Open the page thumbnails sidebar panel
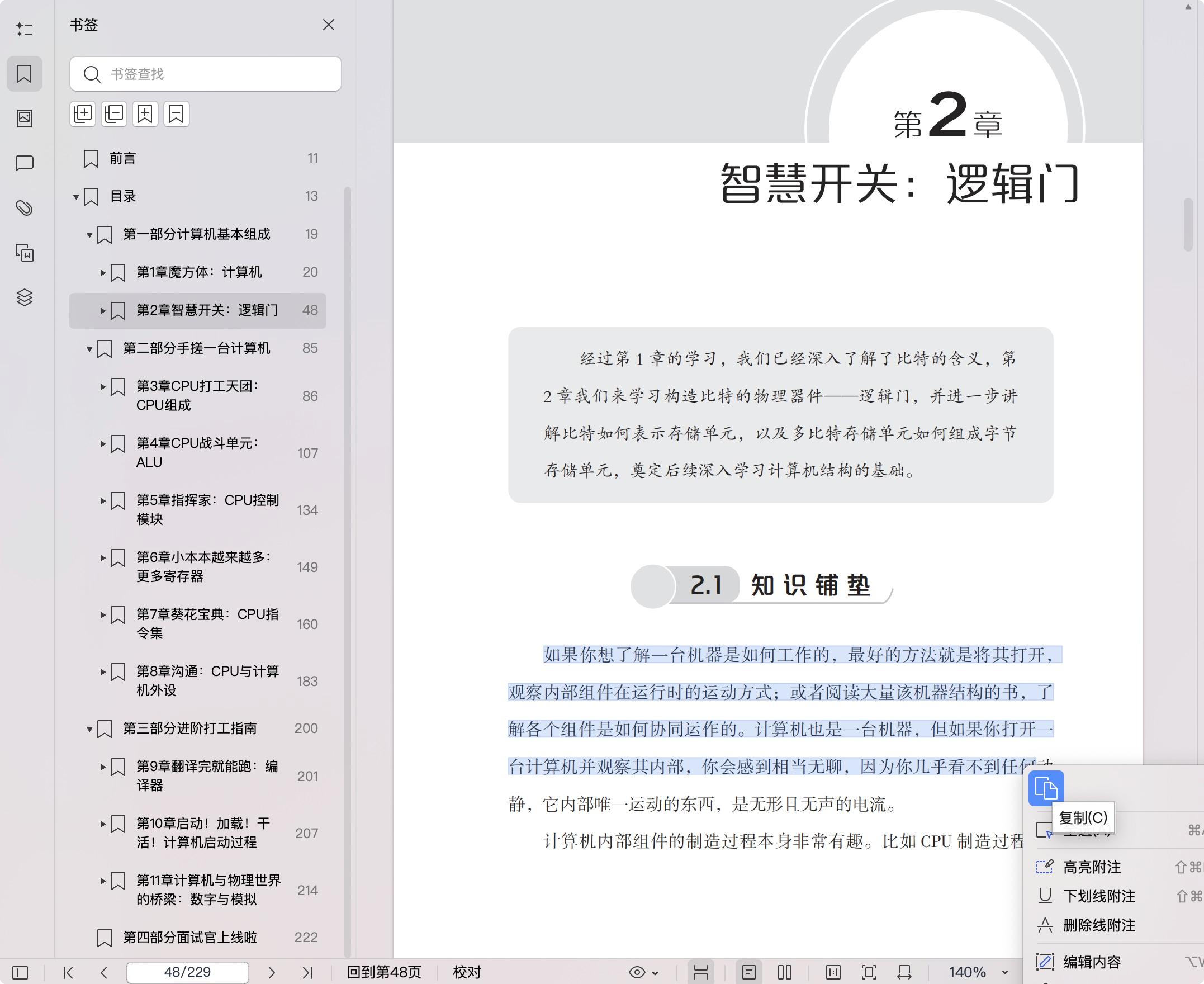The image size is (1204, 984). [x=25, y=118]
